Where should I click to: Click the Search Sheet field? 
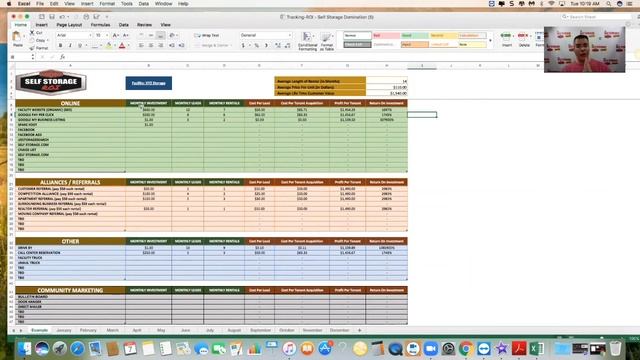pyautogui.click(x=596, y=17)
